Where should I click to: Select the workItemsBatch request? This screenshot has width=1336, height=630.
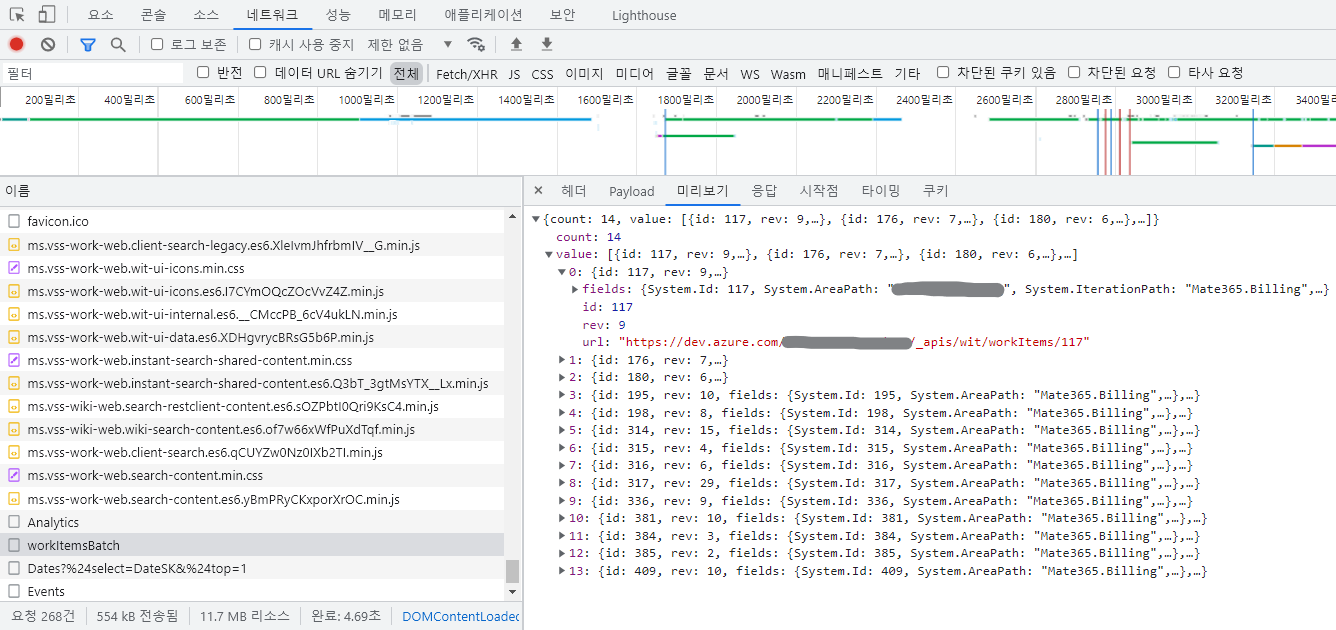click(73, 545)
